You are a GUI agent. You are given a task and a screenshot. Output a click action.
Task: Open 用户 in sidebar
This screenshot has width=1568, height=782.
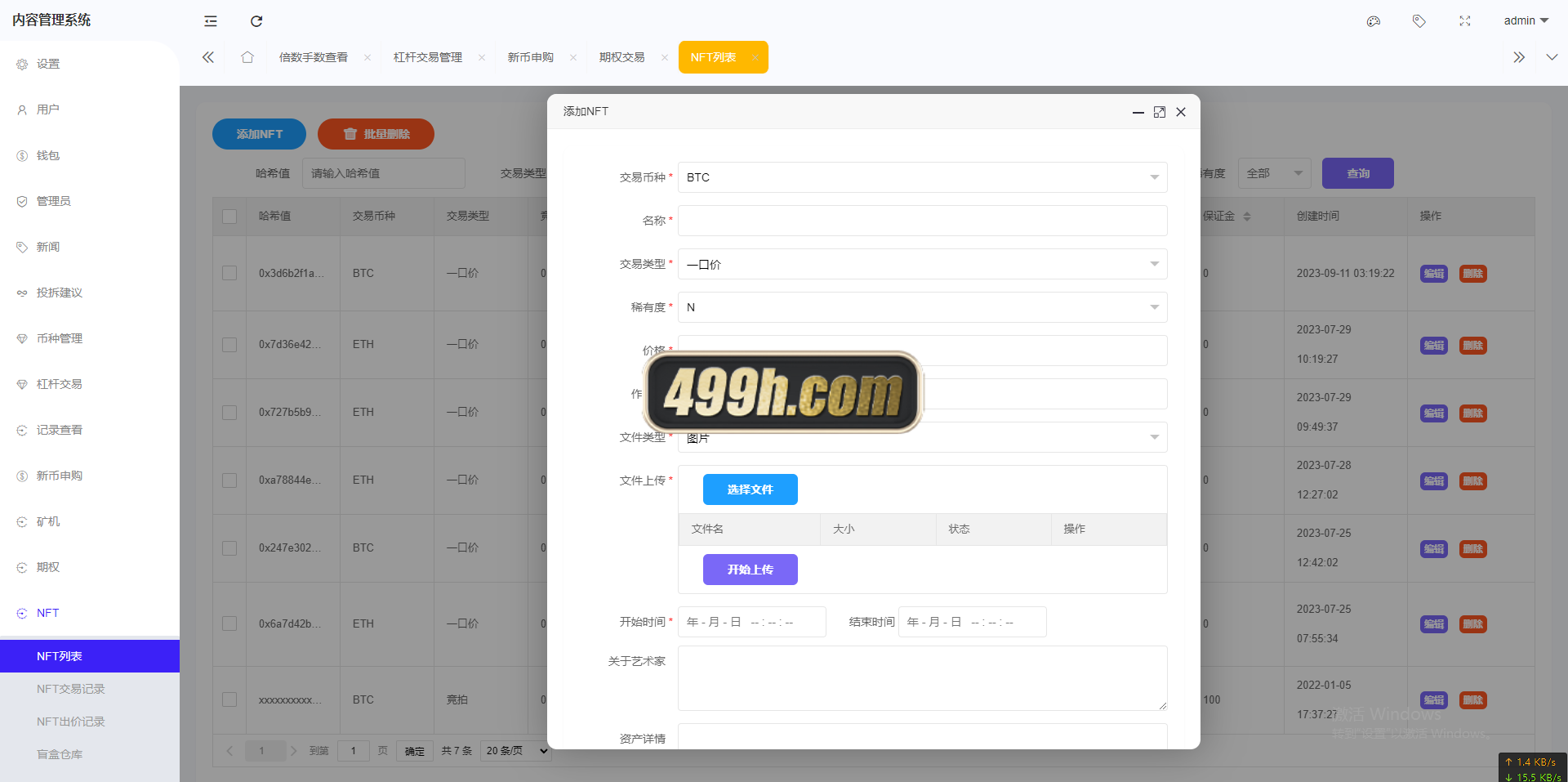(90, 109)
